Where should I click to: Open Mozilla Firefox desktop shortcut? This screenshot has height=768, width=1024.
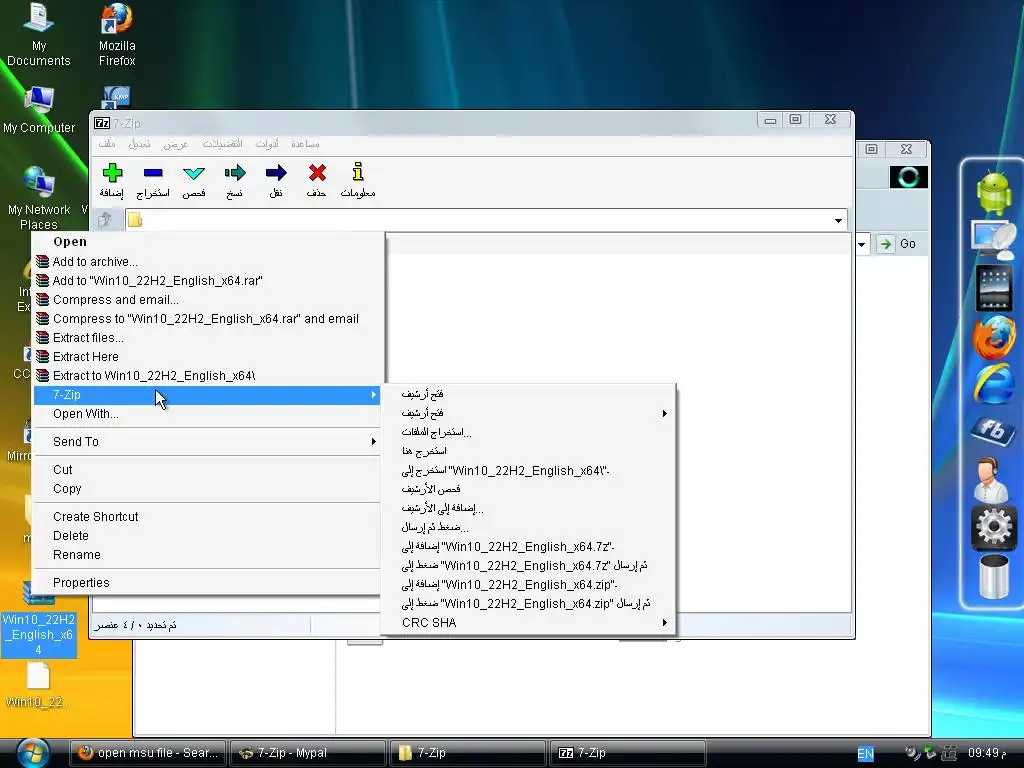117,35
